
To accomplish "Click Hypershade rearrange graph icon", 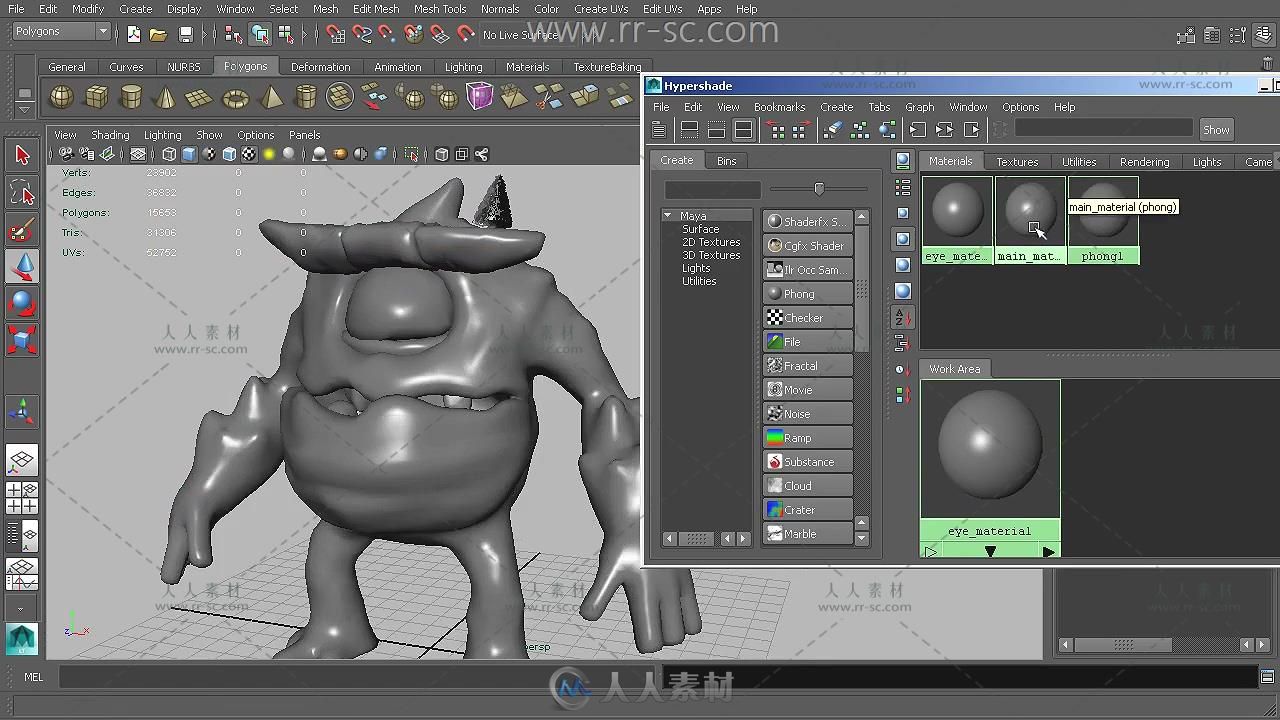I will click(x=860, y=130).
